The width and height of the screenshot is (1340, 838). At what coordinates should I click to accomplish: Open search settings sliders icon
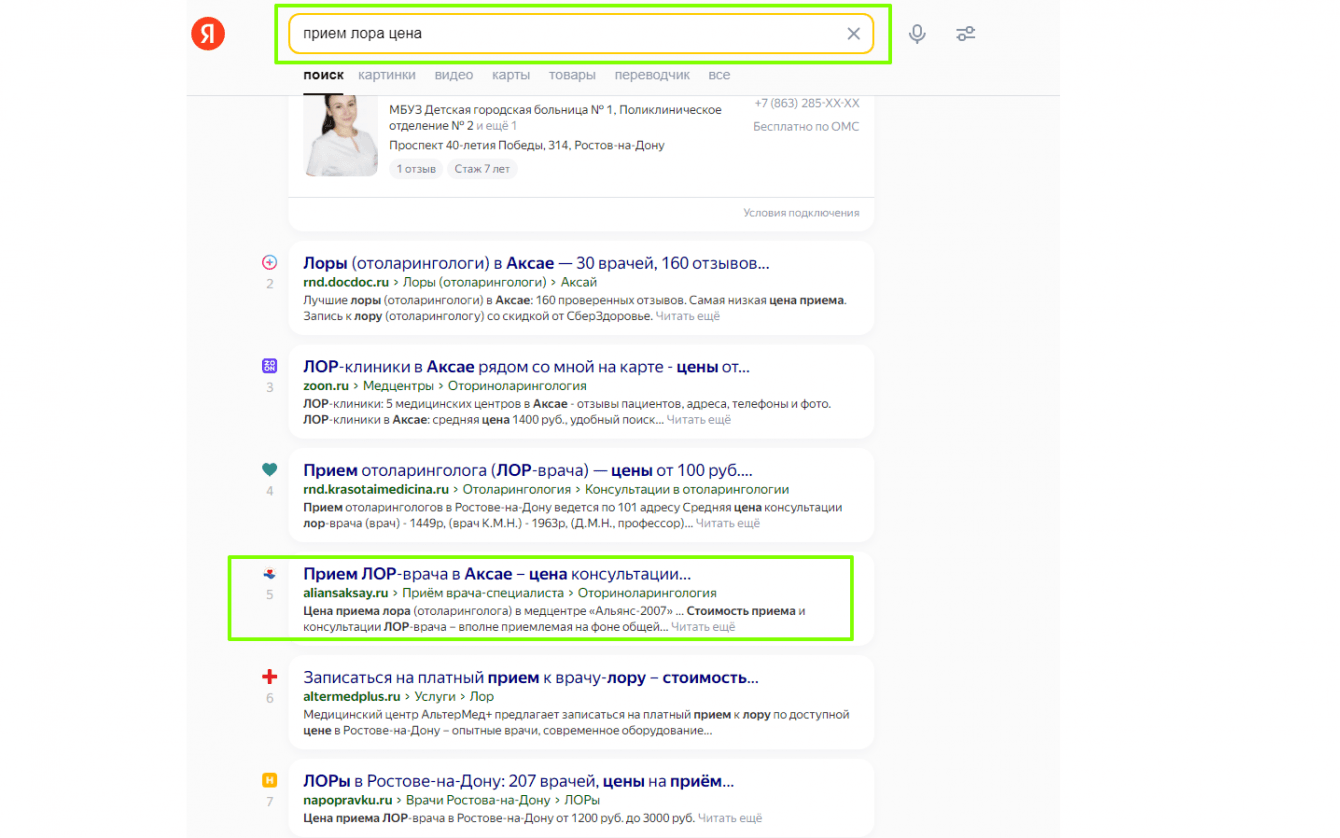coord(965,34)
